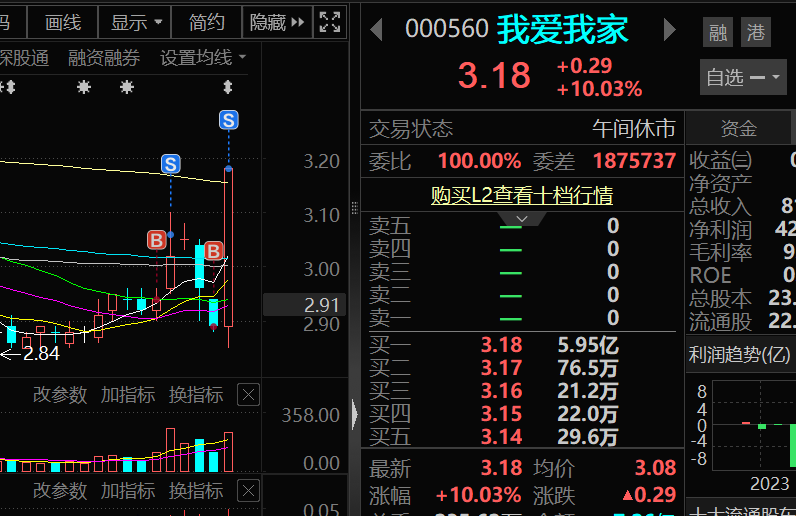Click the 利润趋势(亿) header

[x=739, y=354]
